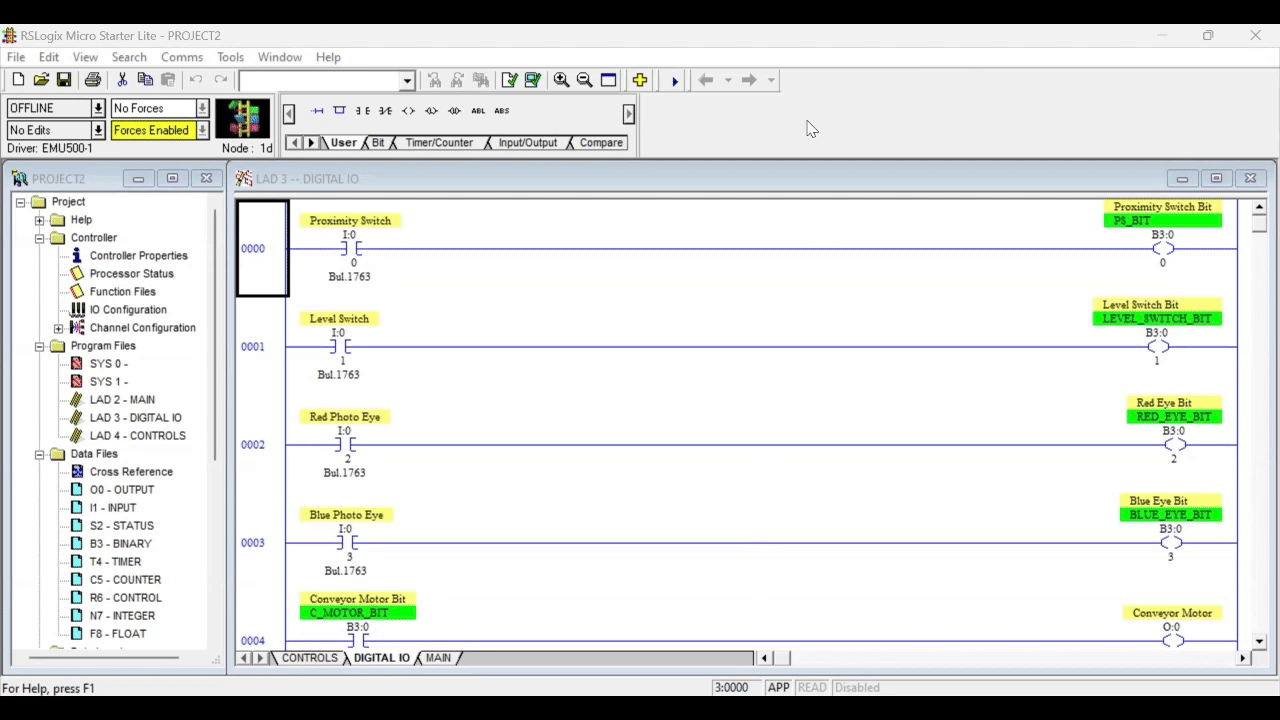Toggle the ladder window view icon
Viewport: 1280px width, 720px height.
pyautogui.click(x=608, y=80)
